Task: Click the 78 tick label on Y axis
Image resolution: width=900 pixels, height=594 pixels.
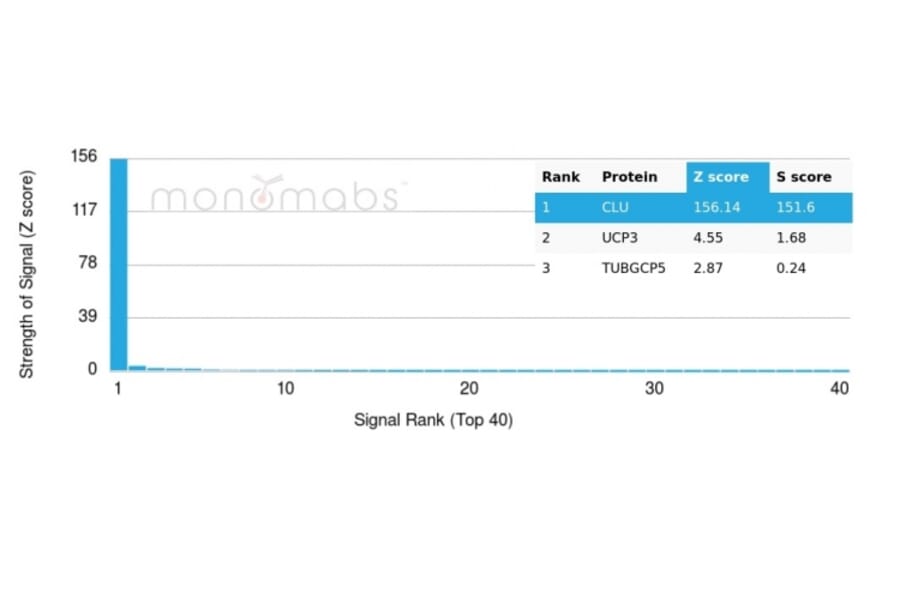Action: pos(88,263)
